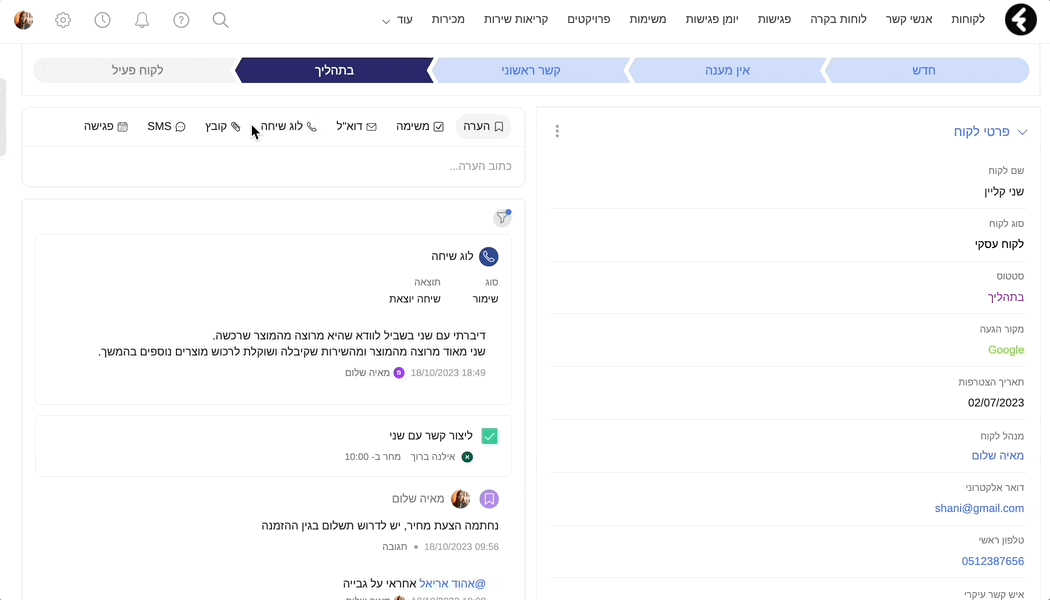The height and width of the screenshot is (600, 1050).
Task: Select the SMS tab
Action: pos(166,127)
